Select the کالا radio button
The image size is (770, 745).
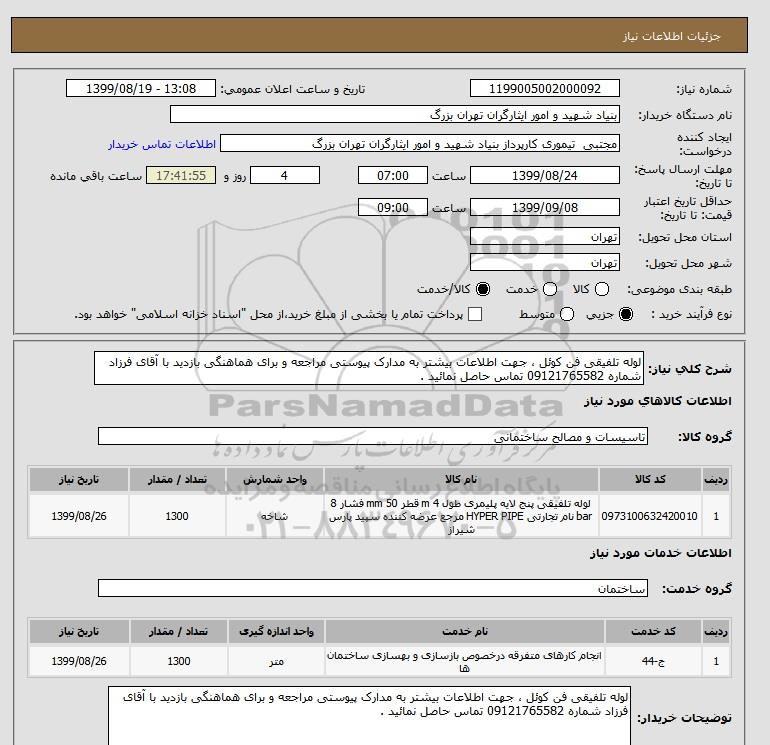pyautogui.click(x=602, y=289)
